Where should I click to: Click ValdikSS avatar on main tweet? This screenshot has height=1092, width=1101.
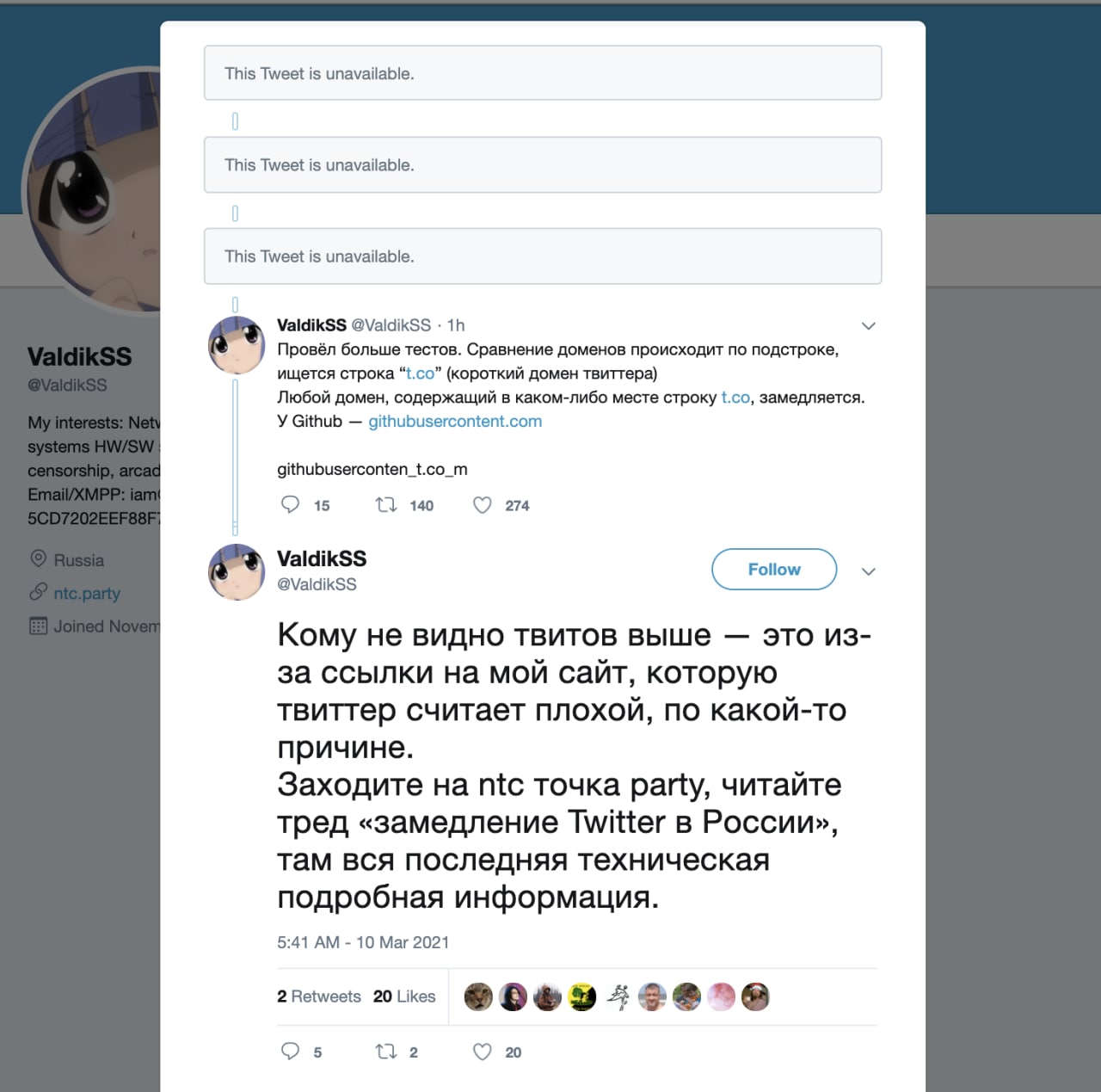(x=237, y=571)
